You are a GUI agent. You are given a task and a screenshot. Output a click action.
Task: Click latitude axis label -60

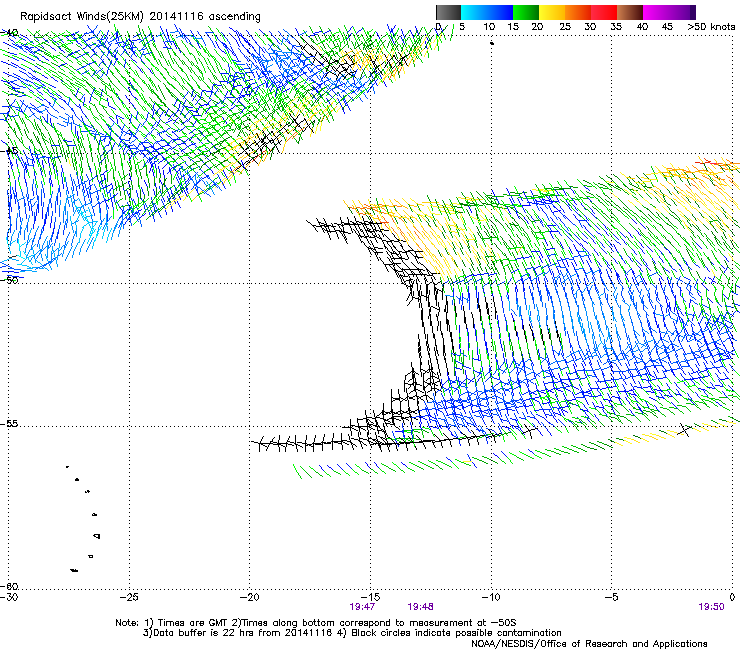click(x=9, y=586)
